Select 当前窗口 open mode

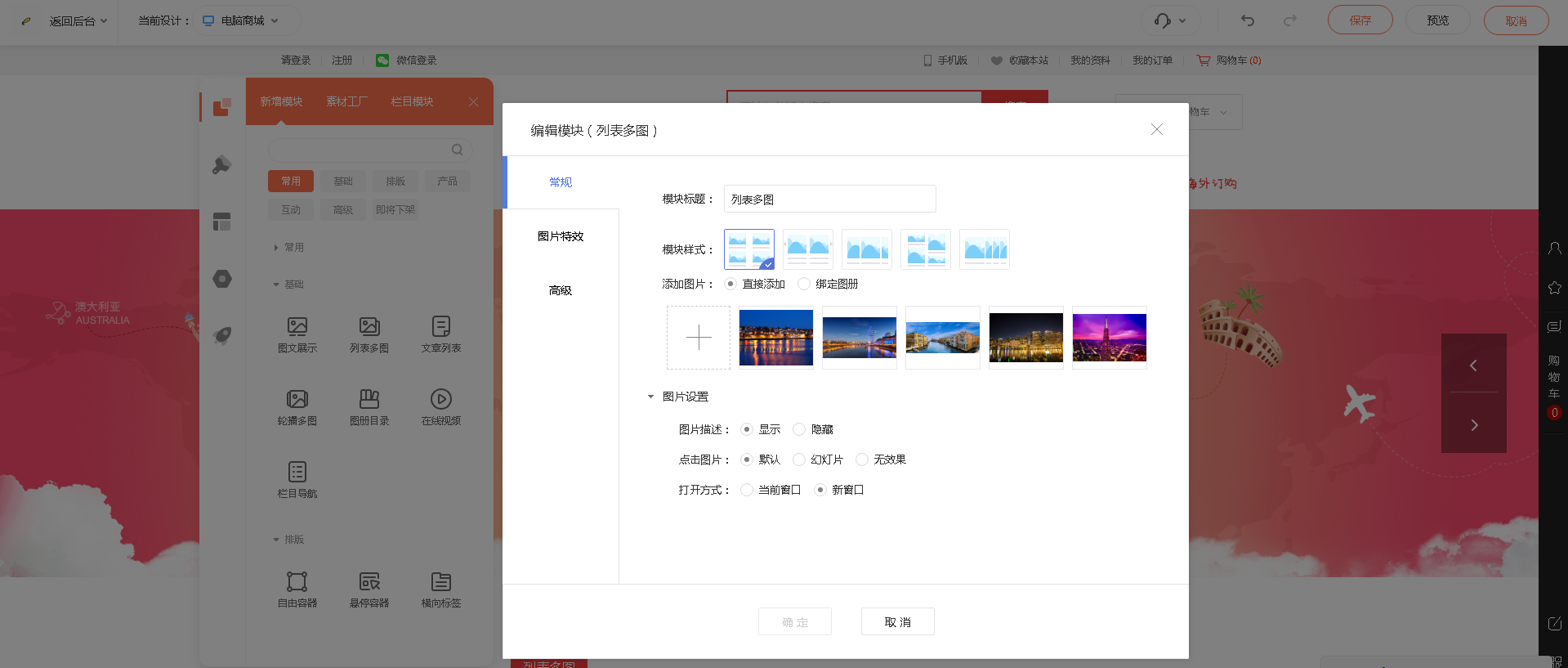[x=747, y=490]
